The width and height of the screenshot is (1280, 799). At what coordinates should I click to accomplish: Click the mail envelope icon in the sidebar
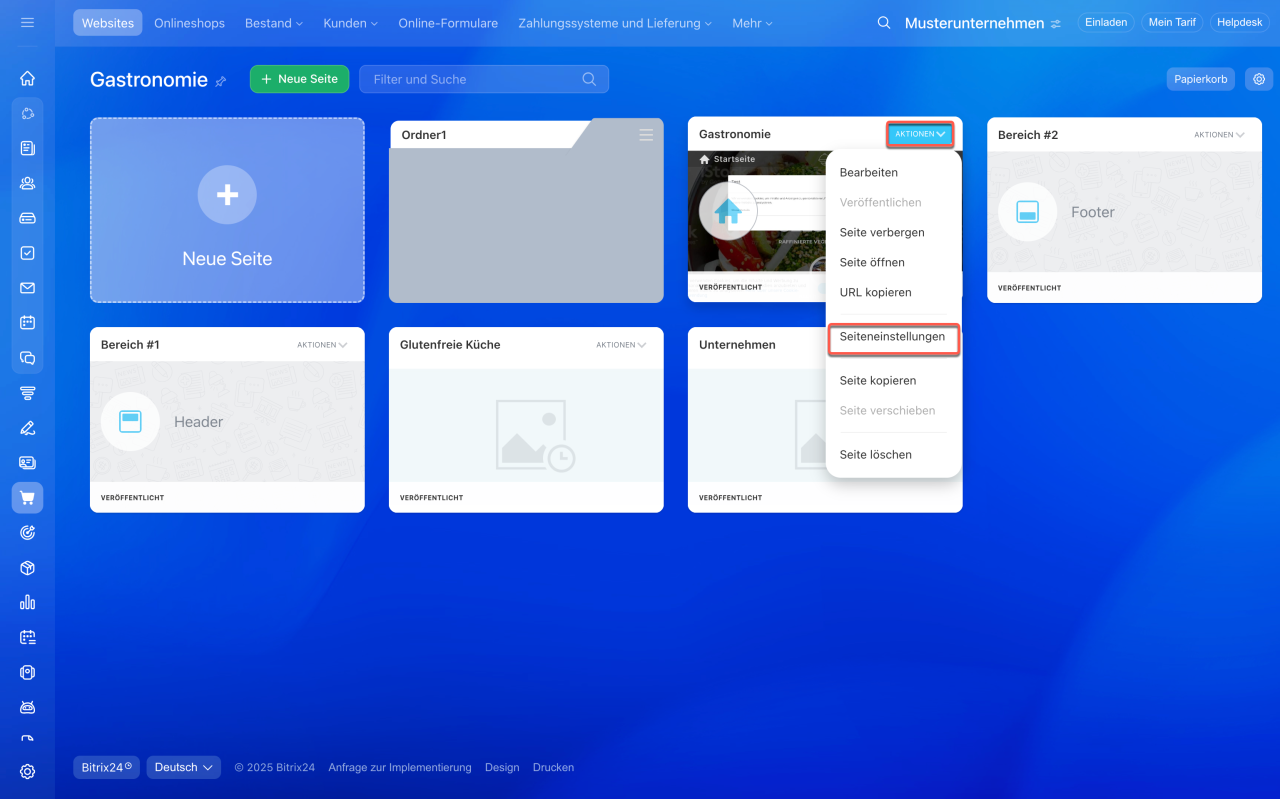click(27, 288)
